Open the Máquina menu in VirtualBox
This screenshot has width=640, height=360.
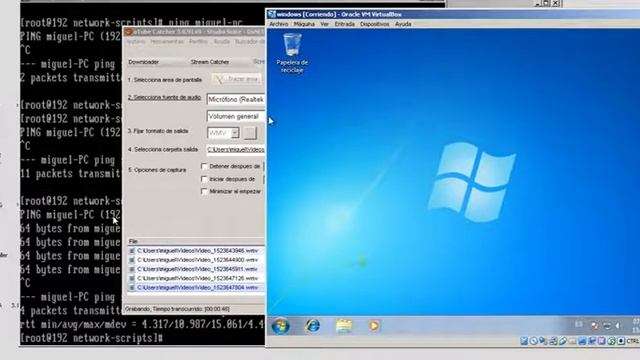[x=304, y=24]
